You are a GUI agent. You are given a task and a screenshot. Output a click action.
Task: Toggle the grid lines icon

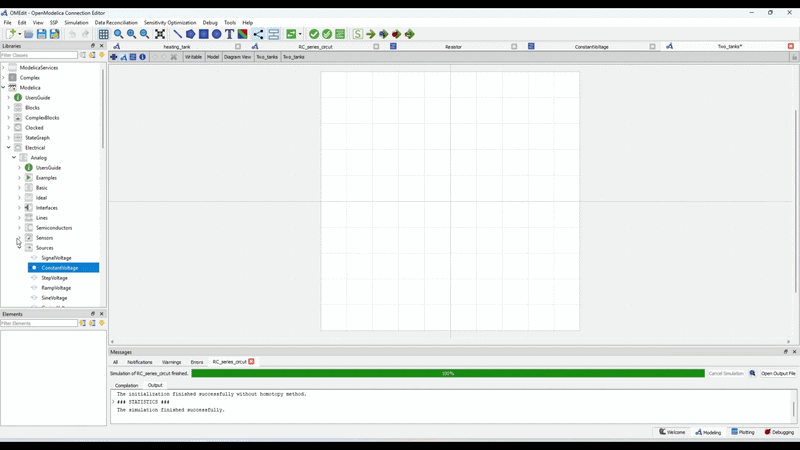point(104,34)
